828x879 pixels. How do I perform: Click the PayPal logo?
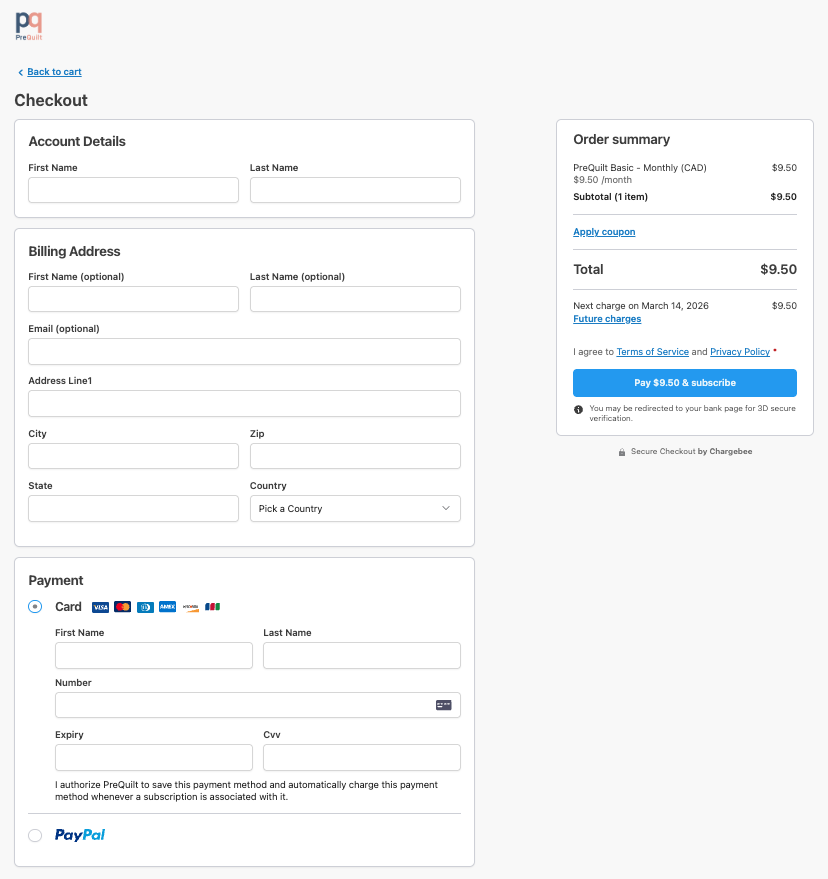[x=80, y=835]
